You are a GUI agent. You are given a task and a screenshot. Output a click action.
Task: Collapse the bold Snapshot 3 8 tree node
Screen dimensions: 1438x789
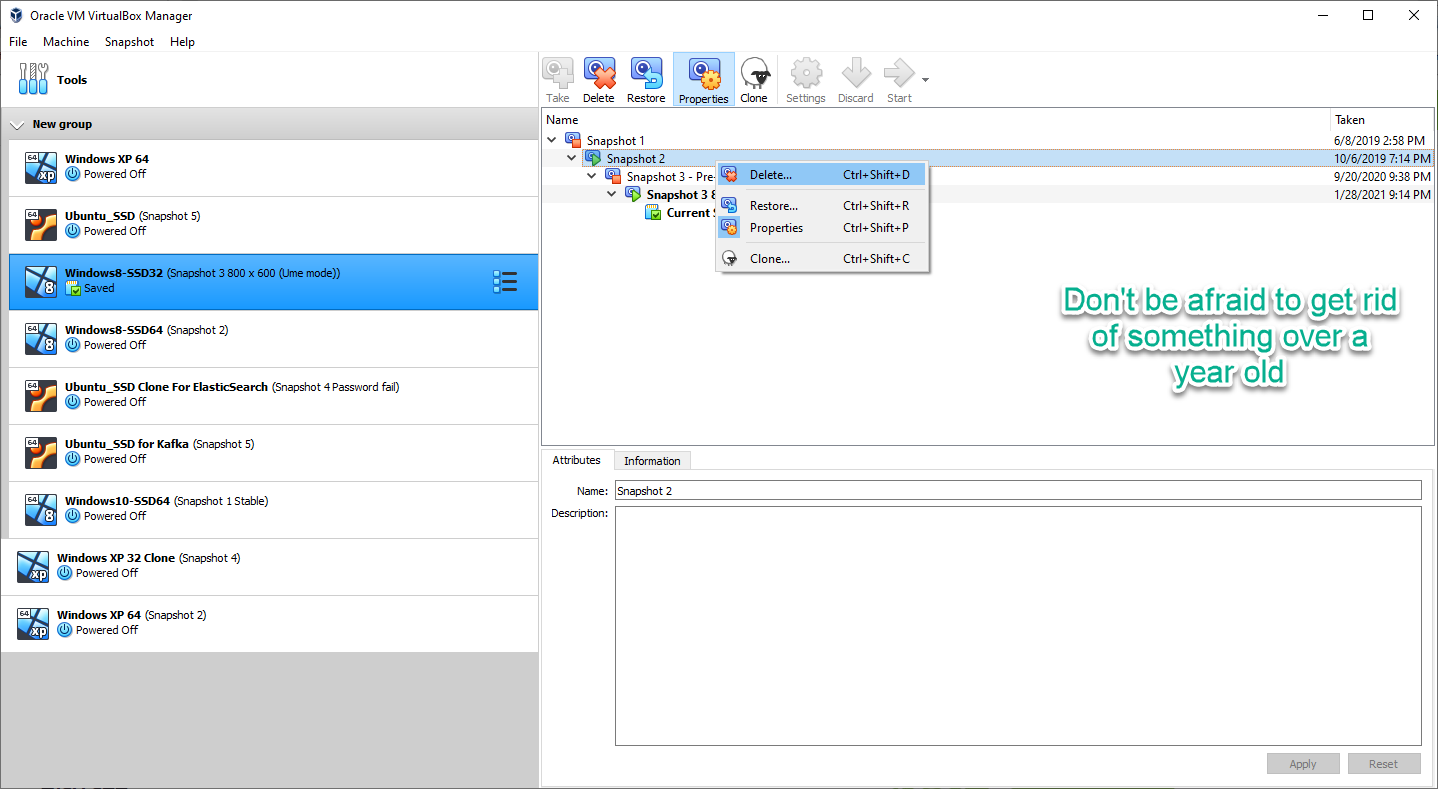(612, 194)
